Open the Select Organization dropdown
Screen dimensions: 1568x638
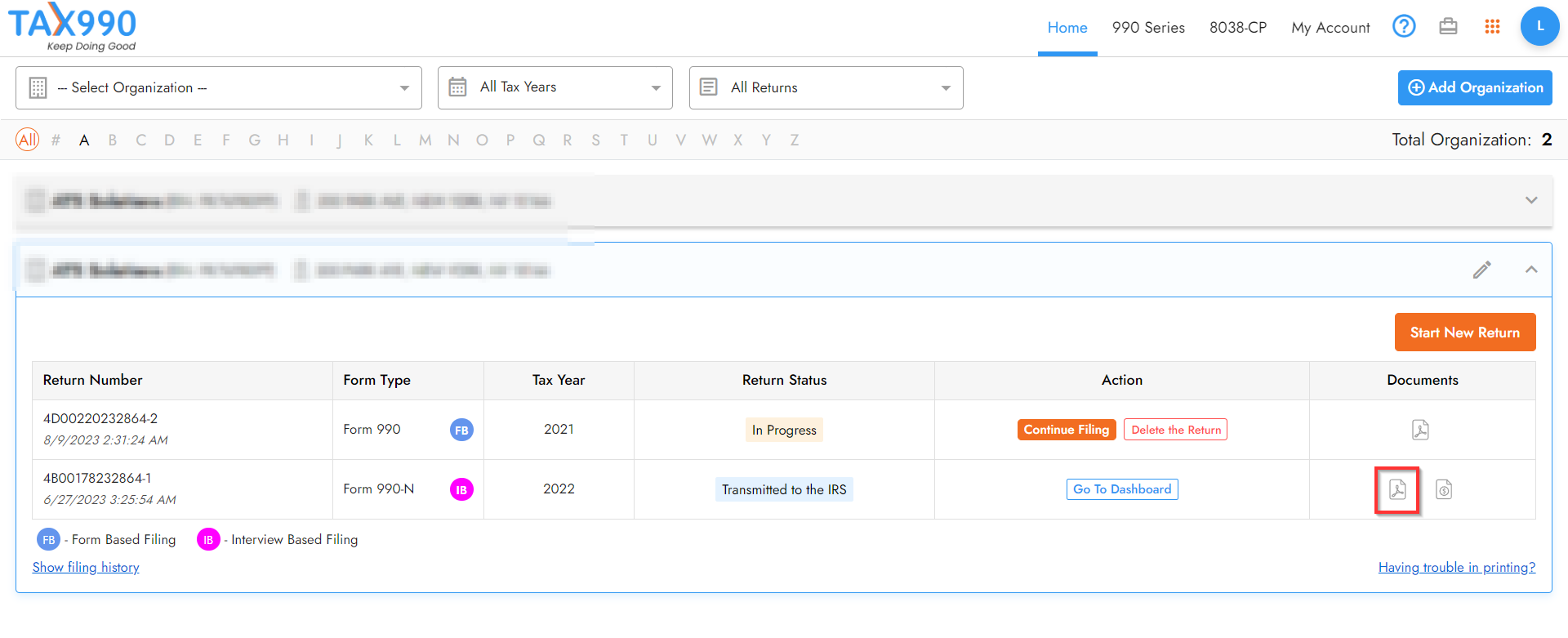pyautogui.click(x=219, y=87)
